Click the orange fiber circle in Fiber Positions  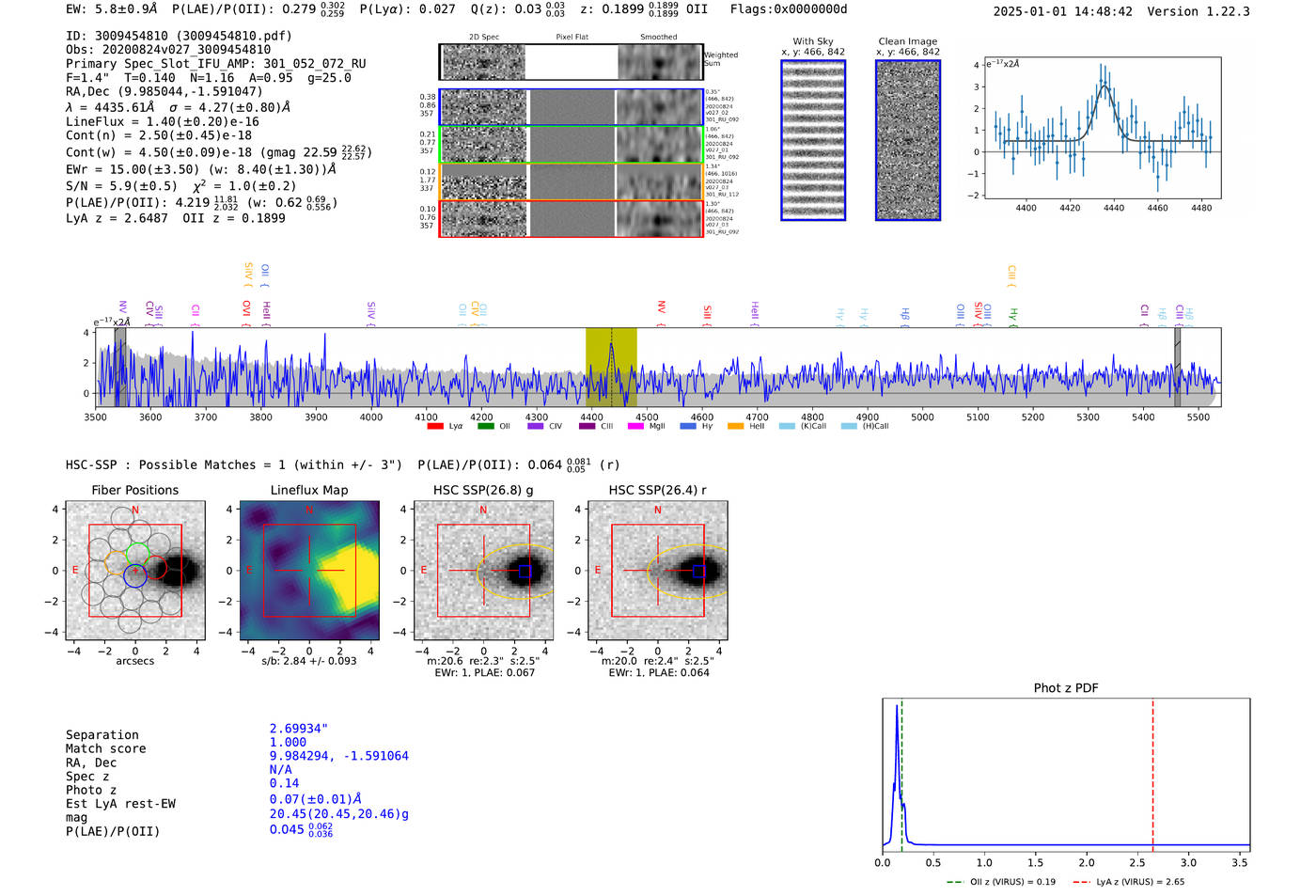(x=117, y=565)
